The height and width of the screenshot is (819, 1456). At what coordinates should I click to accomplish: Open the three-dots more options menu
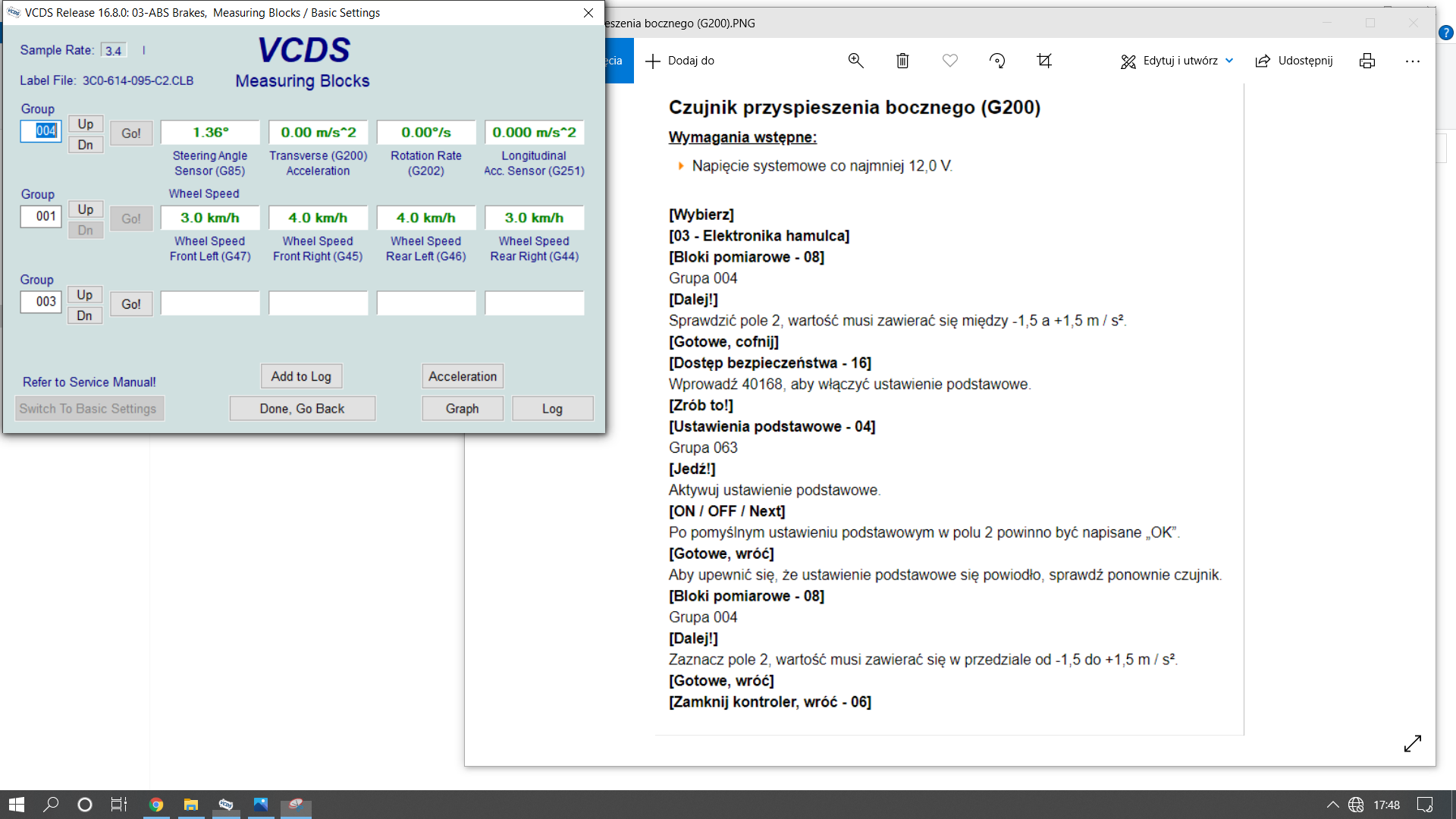(1412, 61)
